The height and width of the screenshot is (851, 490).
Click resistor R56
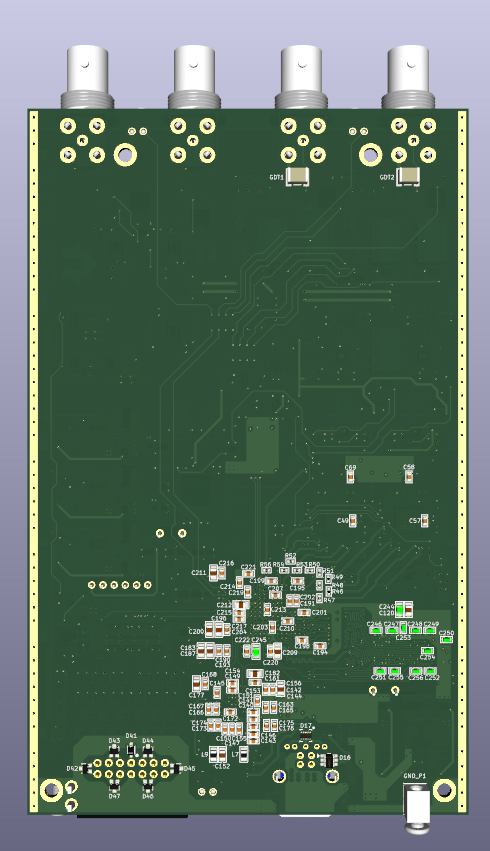[x=266, y=570]
